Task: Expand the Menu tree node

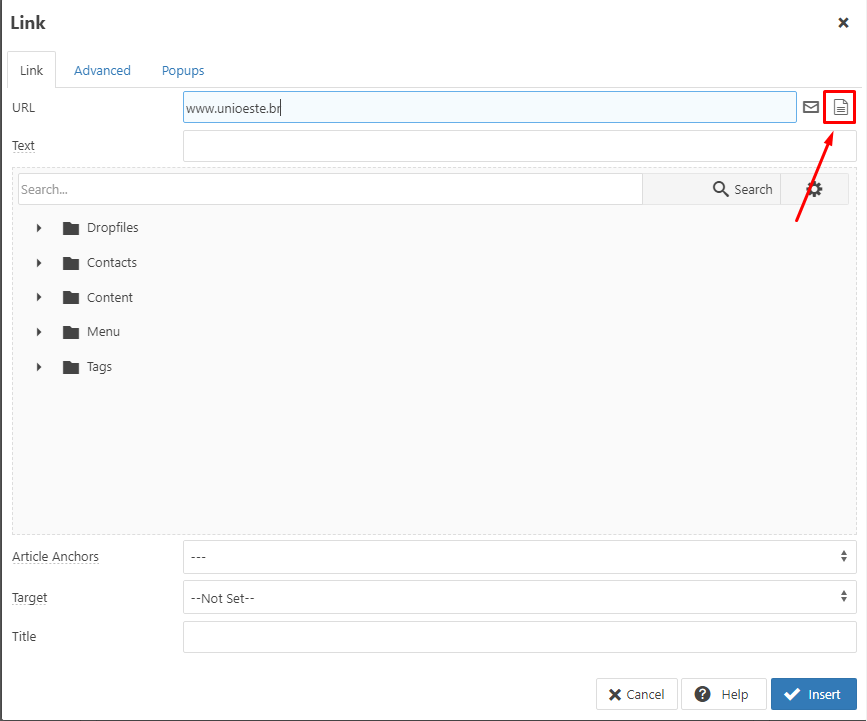Action: [39, 332]
